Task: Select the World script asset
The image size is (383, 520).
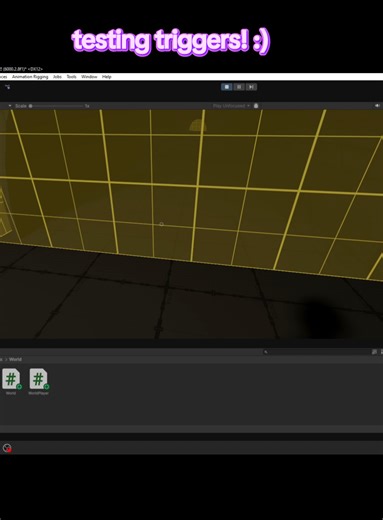Action: [11, 382]
